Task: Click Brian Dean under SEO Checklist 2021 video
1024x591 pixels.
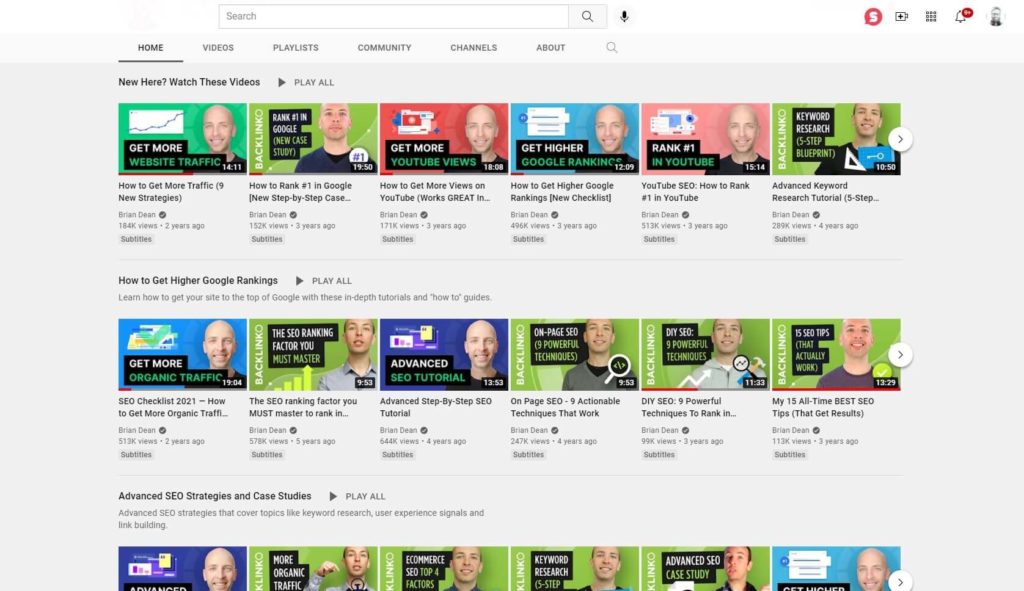Action: pos(137,430)
